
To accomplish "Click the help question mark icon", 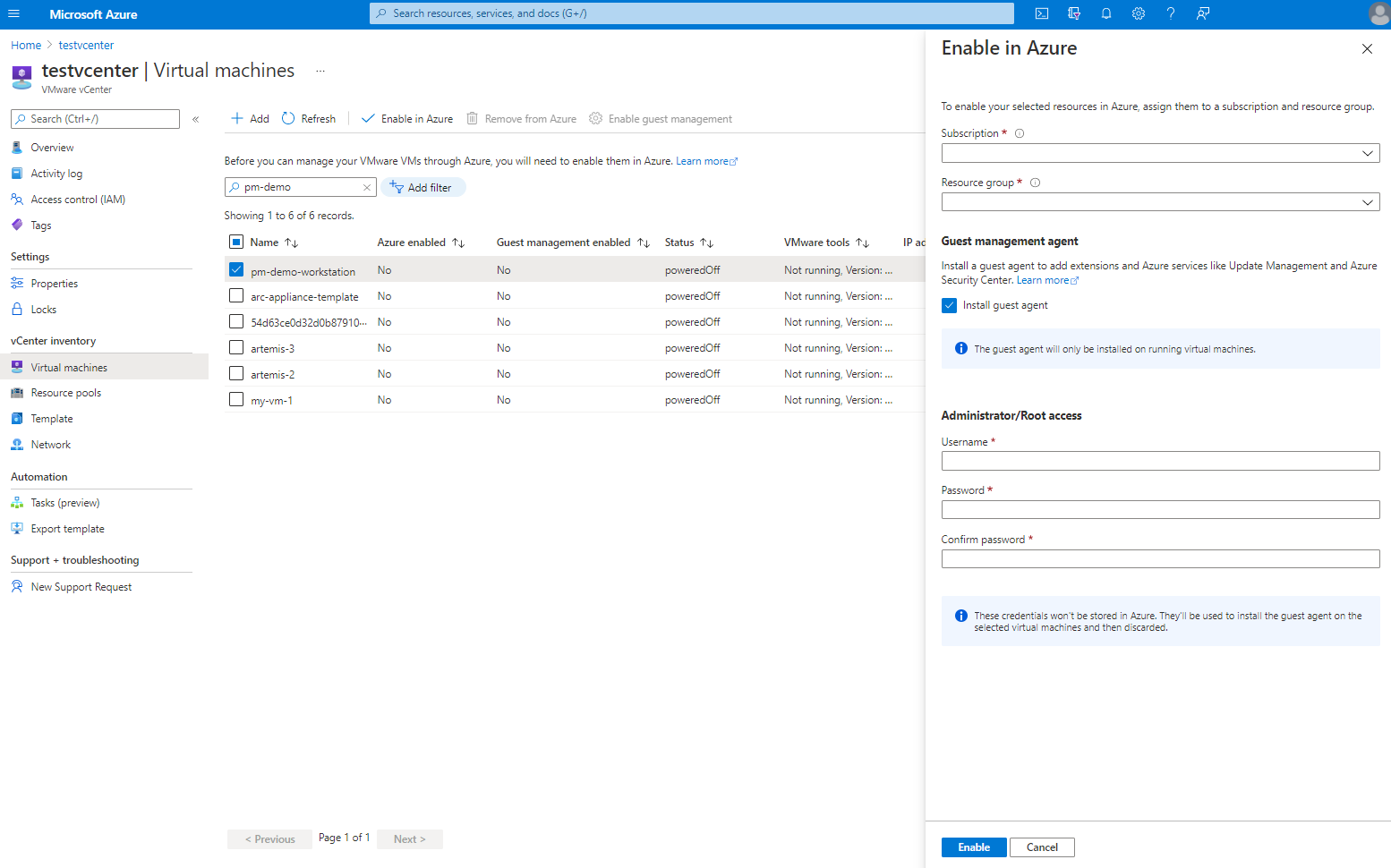I will (1171, 13).
